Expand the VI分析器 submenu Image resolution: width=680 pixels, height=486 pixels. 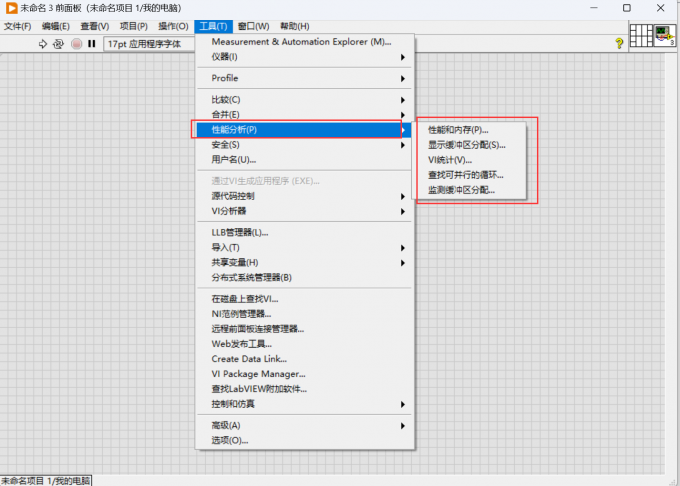coord(304,211)
